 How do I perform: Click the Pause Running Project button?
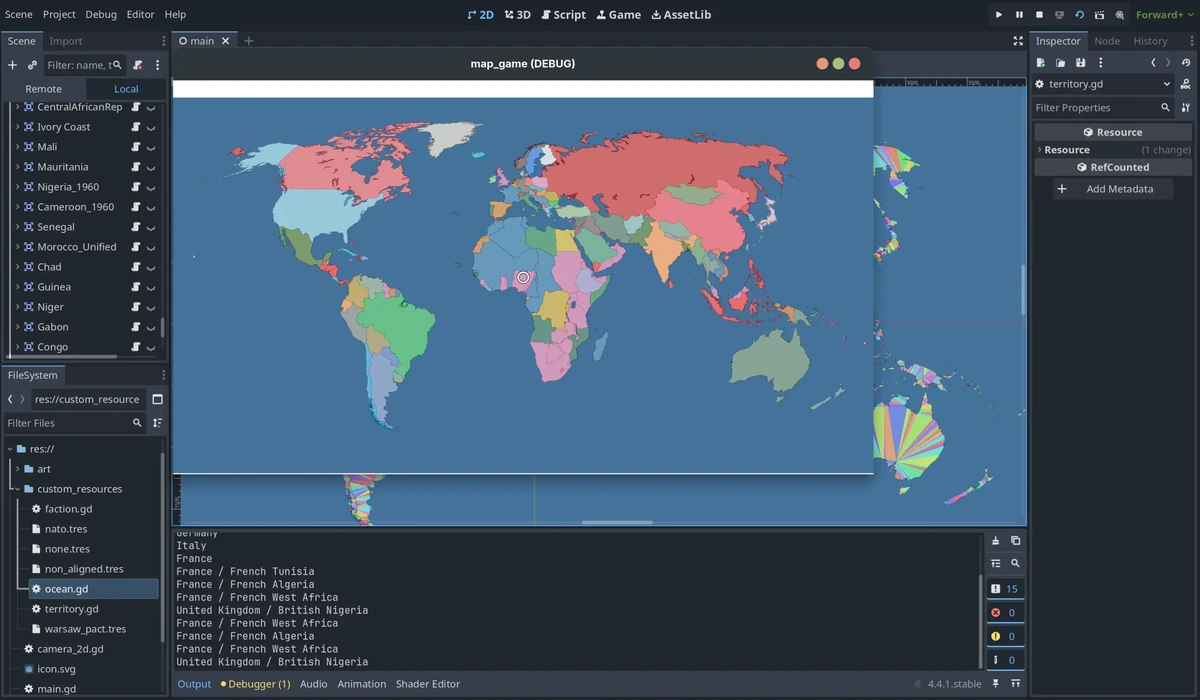coord(1019,15)
